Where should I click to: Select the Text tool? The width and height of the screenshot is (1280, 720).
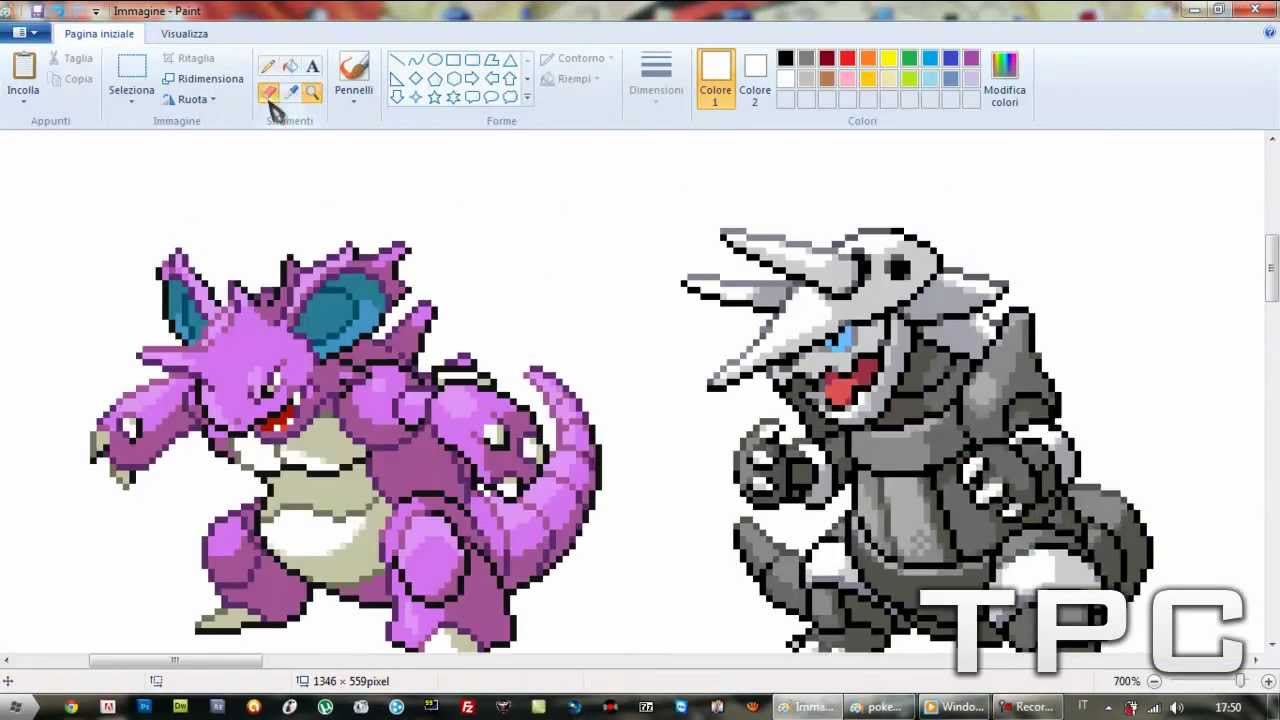(312, 66)
